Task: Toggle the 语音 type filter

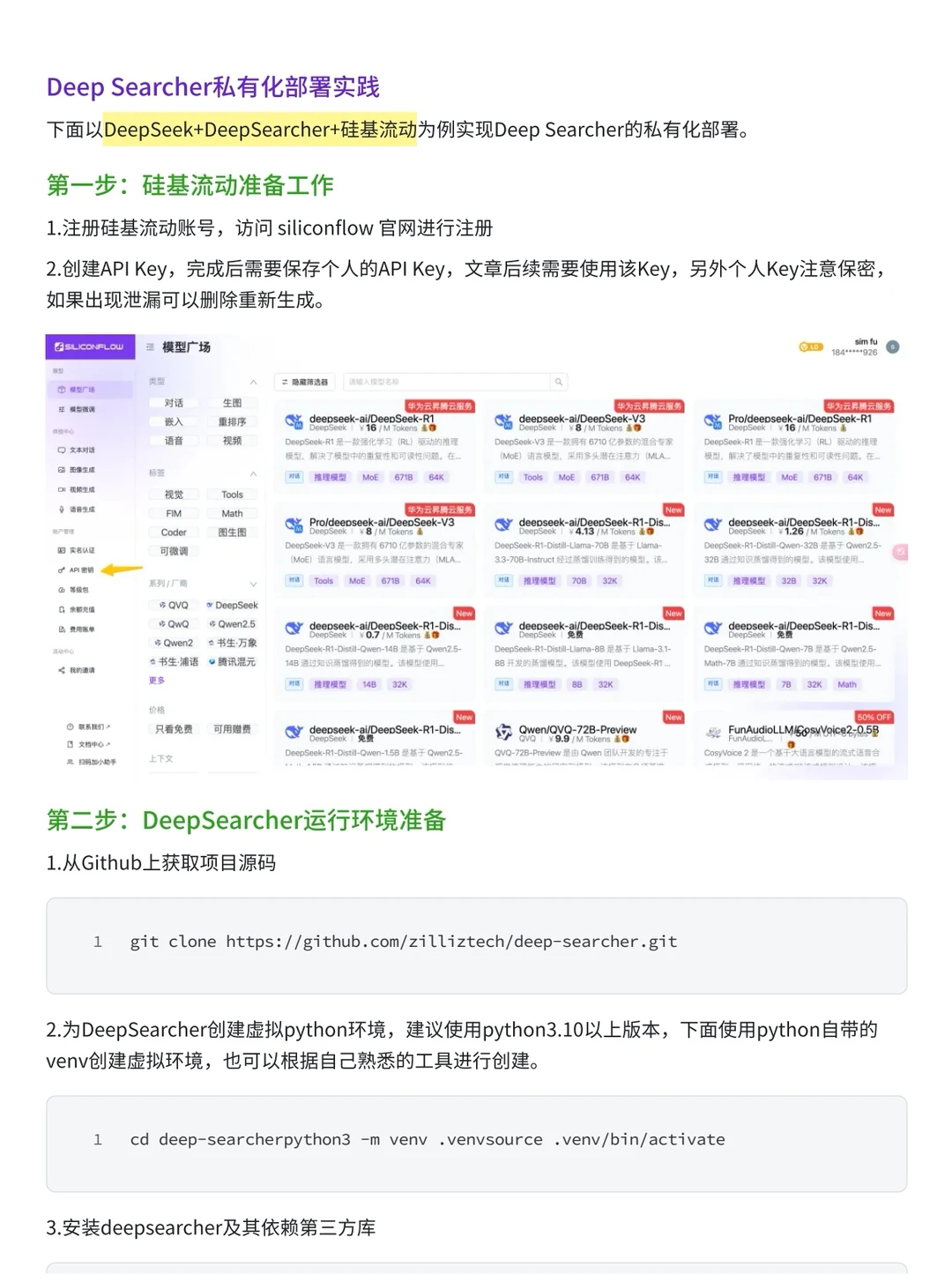Action: tap(174, 441)
